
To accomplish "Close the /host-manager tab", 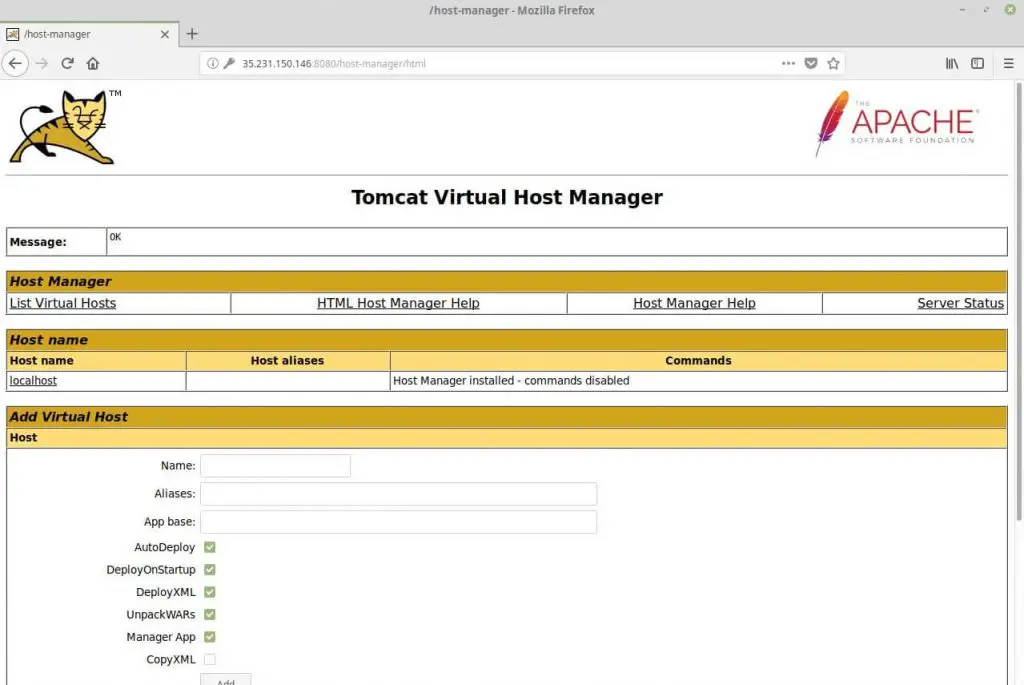I will click(x=165, y=34).
